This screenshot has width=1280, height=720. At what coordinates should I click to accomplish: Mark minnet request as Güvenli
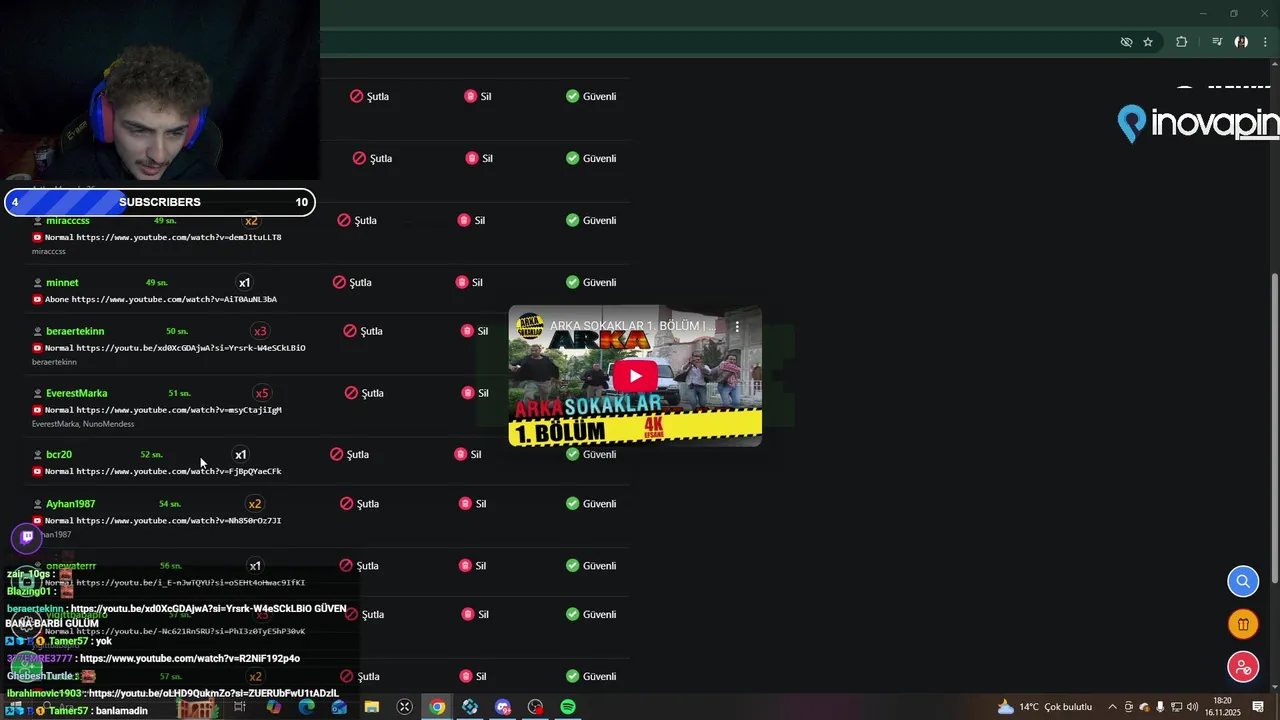click(x=591, y=282)
